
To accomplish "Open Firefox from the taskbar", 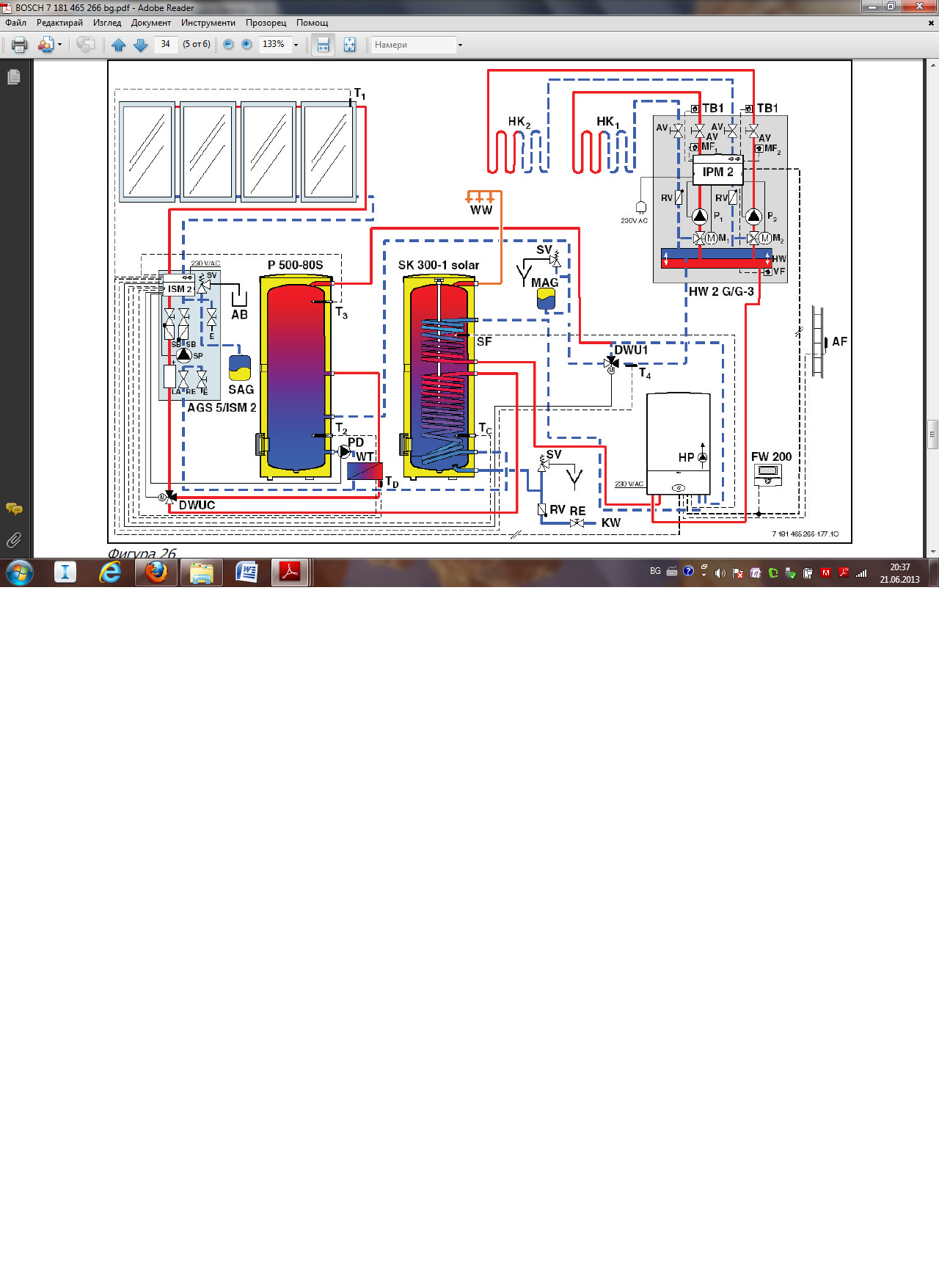I will (x=156, y=572).
